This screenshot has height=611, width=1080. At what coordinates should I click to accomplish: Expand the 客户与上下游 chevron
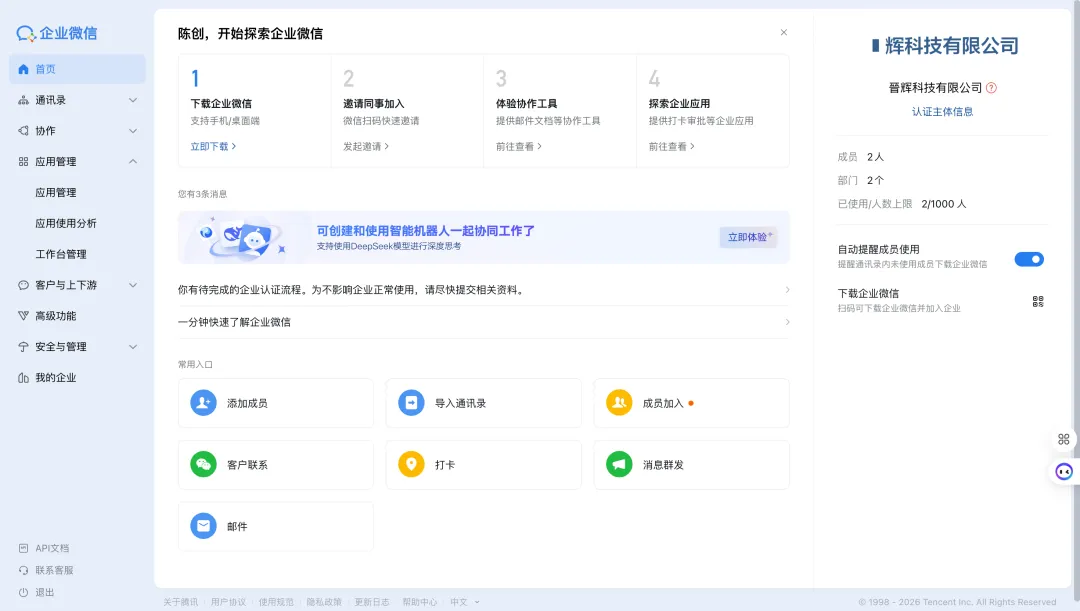[133, 284]
